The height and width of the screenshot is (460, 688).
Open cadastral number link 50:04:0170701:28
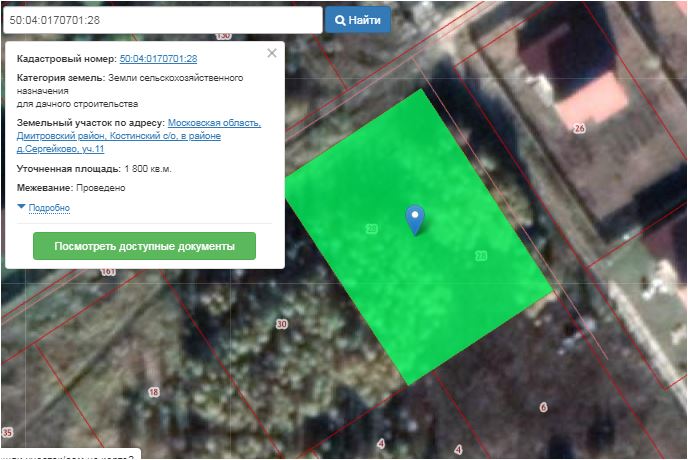pos(158,59)
